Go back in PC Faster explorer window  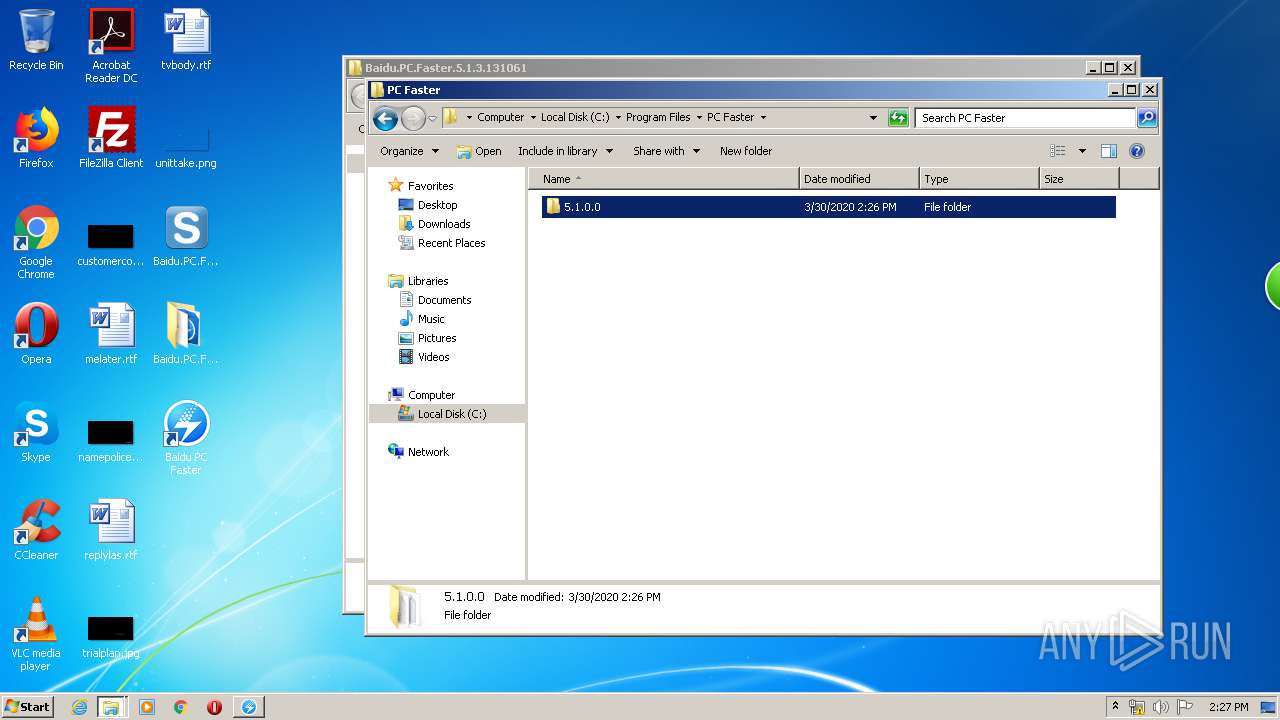point(385,119)
